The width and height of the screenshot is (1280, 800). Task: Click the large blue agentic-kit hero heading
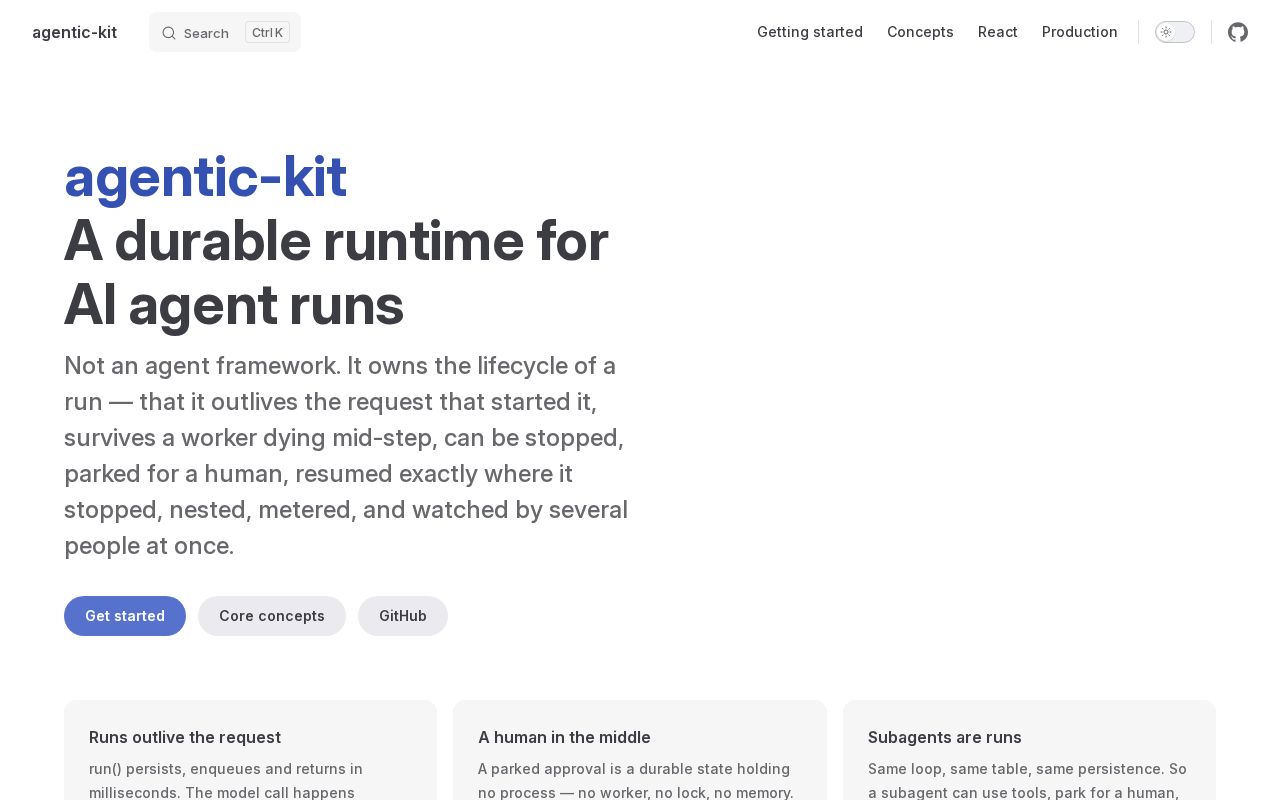205,177
